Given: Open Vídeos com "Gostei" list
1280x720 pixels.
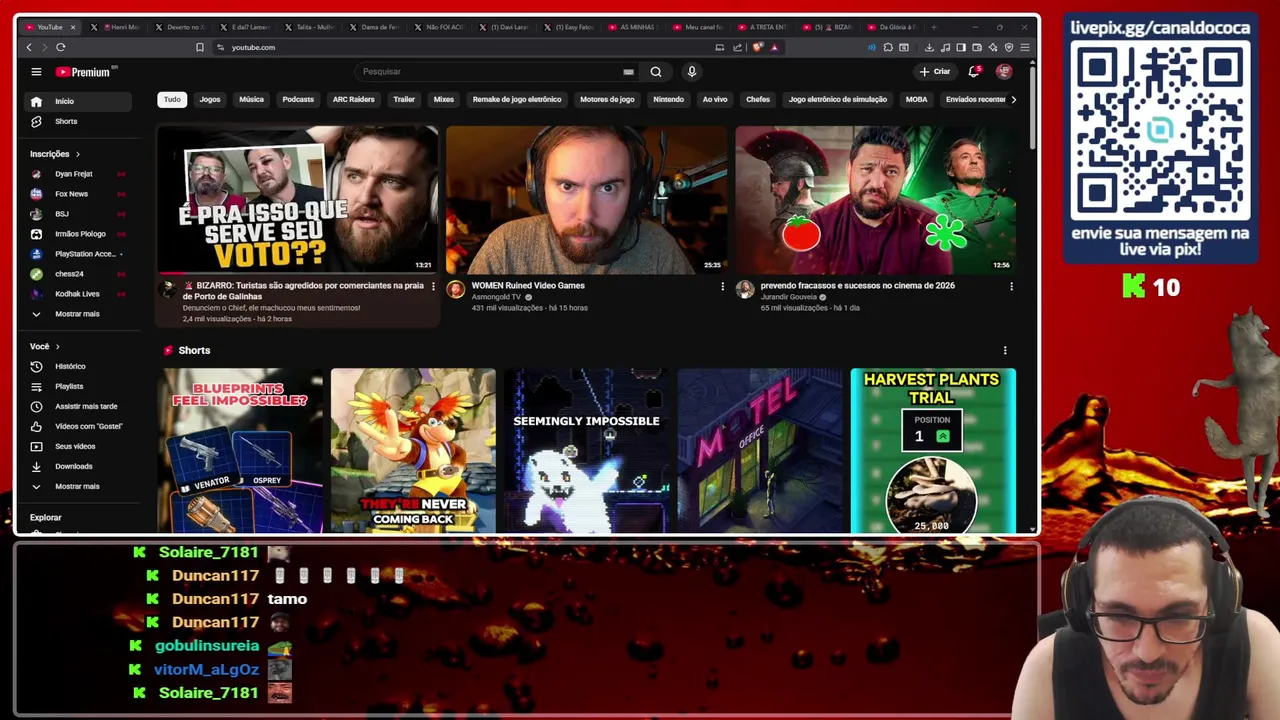Looking at the screenshot, I should (x=78, y=426).
